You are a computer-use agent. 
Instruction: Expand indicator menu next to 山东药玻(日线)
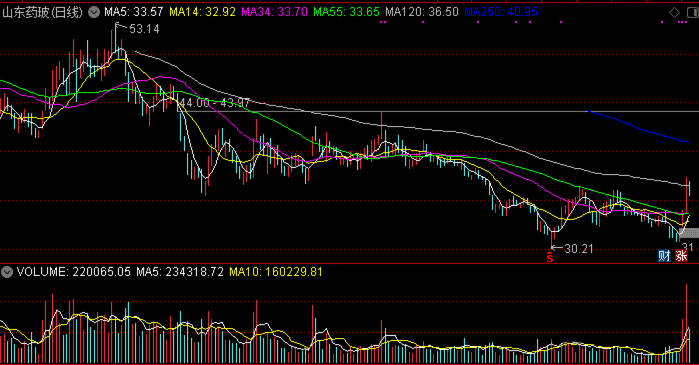pyautogui.click(x=94, y=12)
